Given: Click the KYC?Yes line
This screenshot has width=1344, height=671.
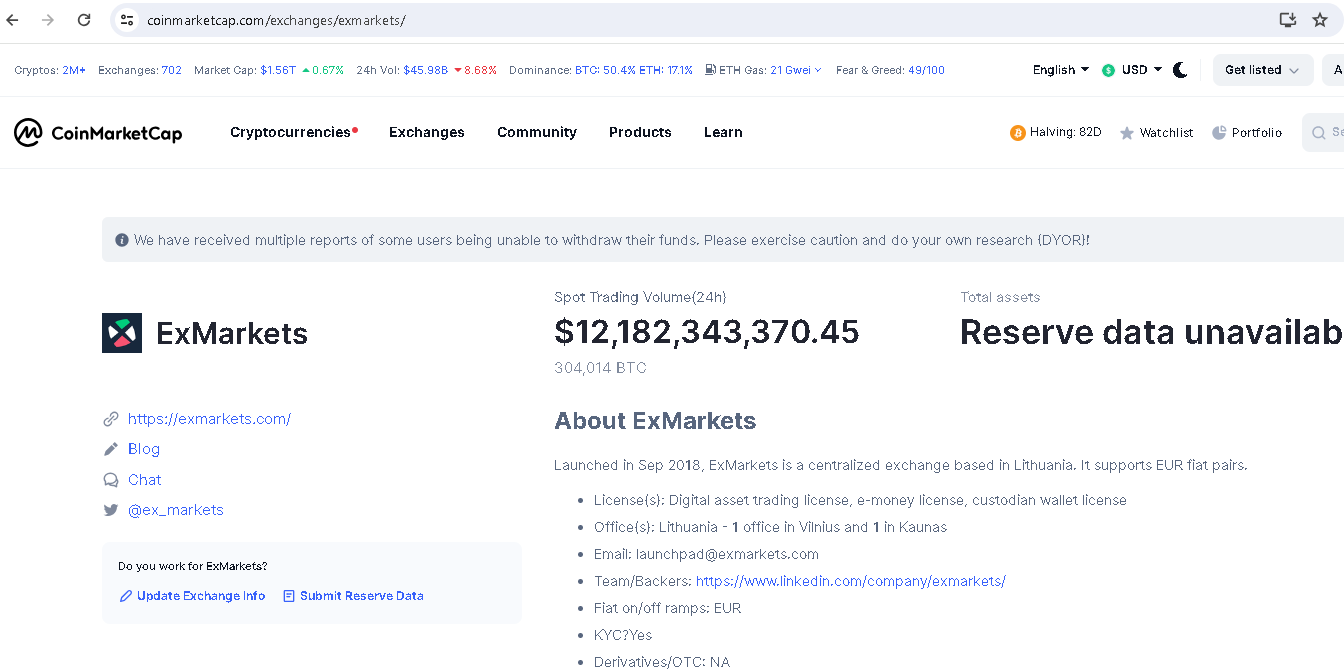Looking at the screenshot, I should 623,635.
